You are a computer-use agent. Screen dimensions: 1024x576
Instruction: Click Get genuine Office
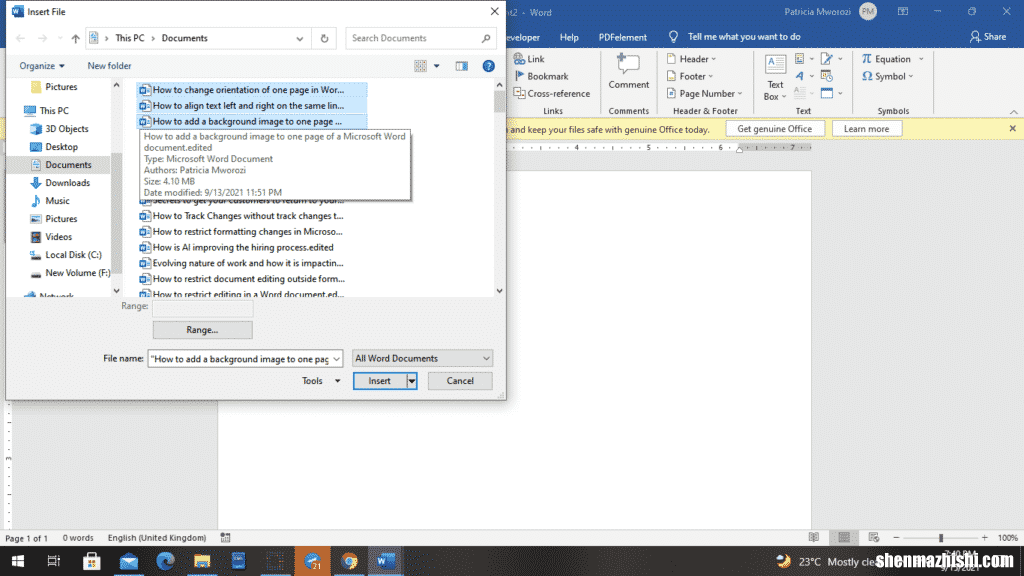[775, 129]
